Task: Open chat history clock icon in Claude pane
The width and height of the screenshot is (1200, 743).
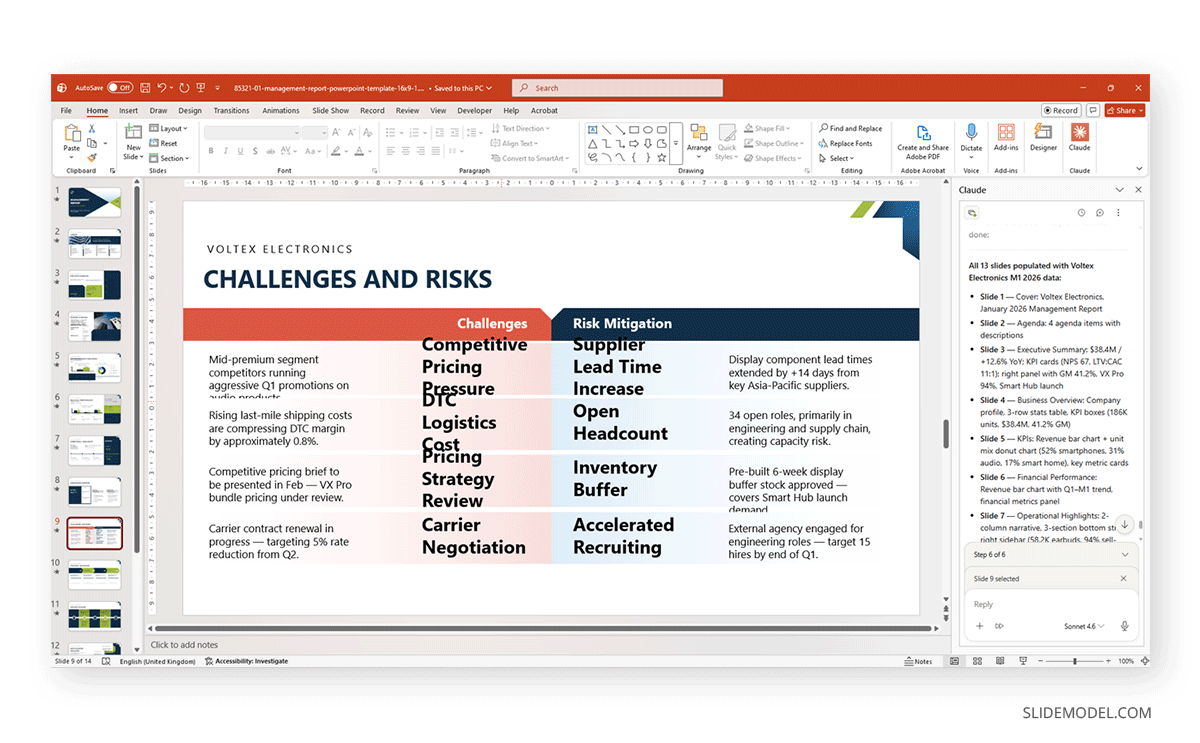Action: (1081, 213)
